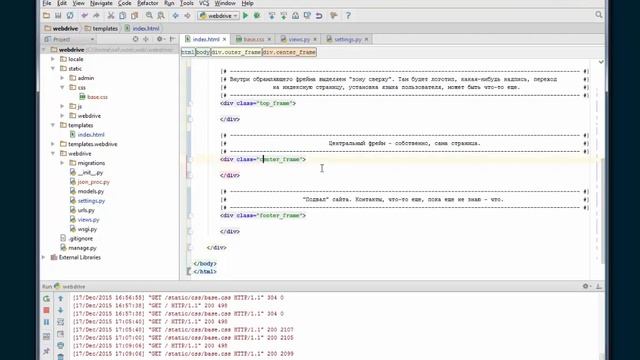Rerun webdrive in Run panel

tap(47, 299)
